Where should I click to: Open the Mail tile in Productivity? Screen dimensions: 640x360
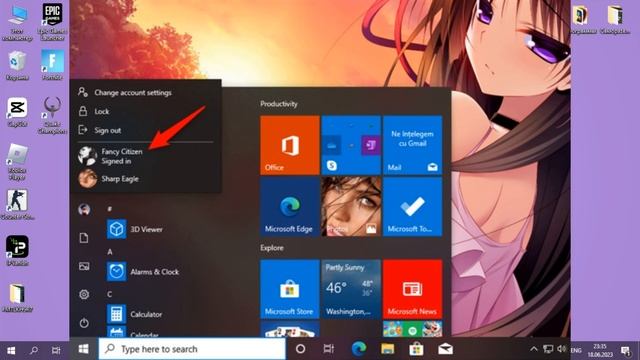(x=412, y=145)
